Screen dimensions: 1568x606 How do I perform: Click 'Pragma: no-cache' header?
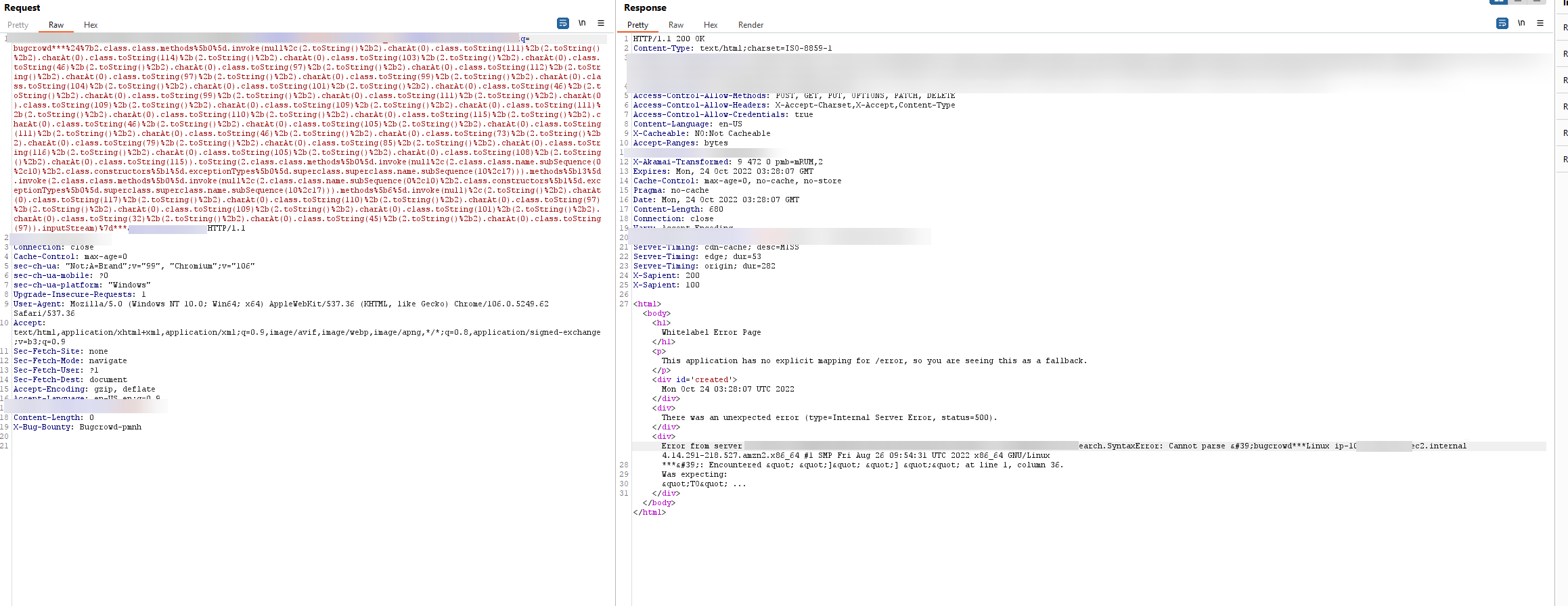pos(671,191)
